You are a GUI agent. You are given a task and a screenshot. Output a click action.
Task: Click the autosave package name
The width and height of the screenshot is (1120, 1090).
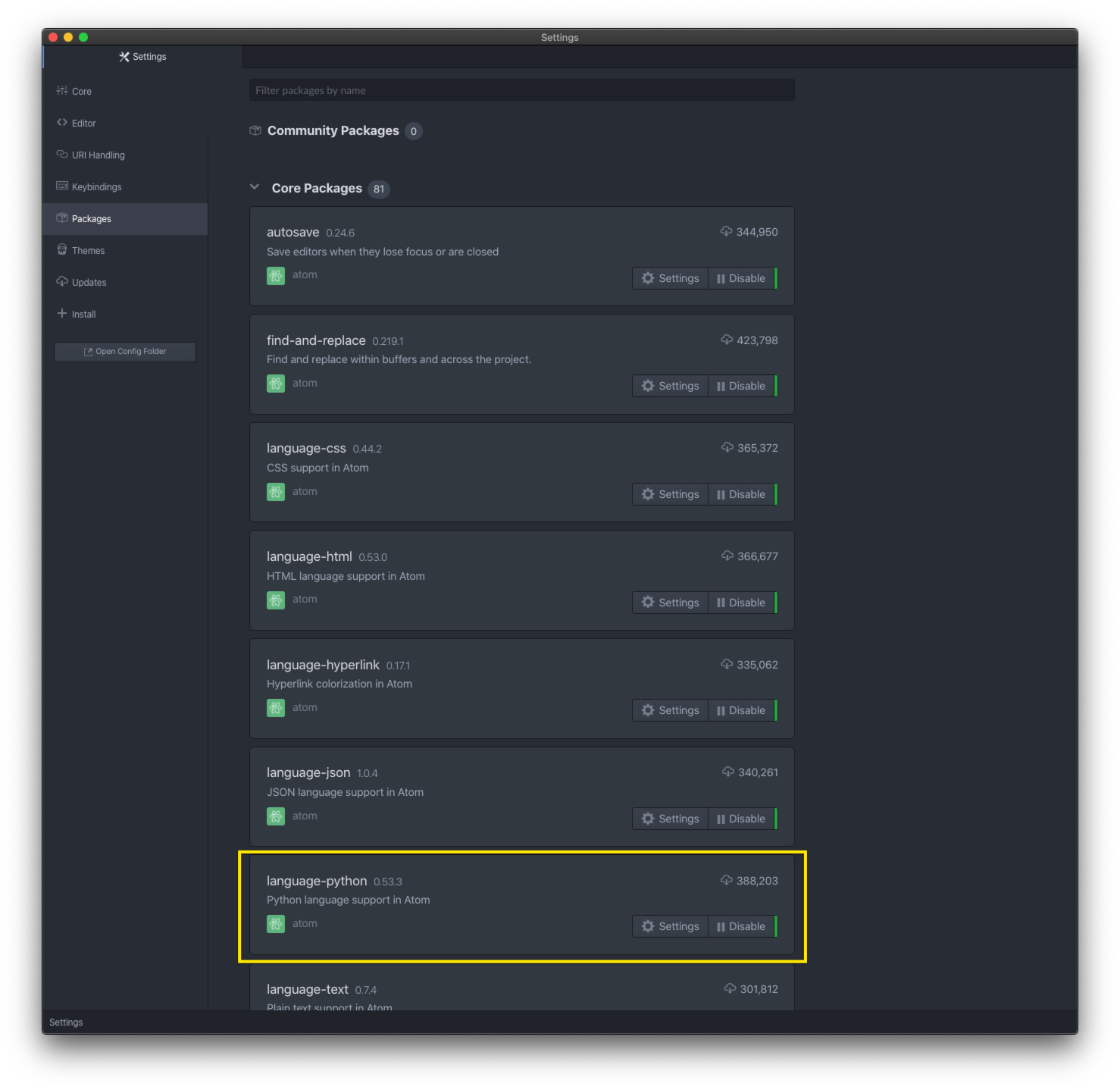(x=293, y=232)
